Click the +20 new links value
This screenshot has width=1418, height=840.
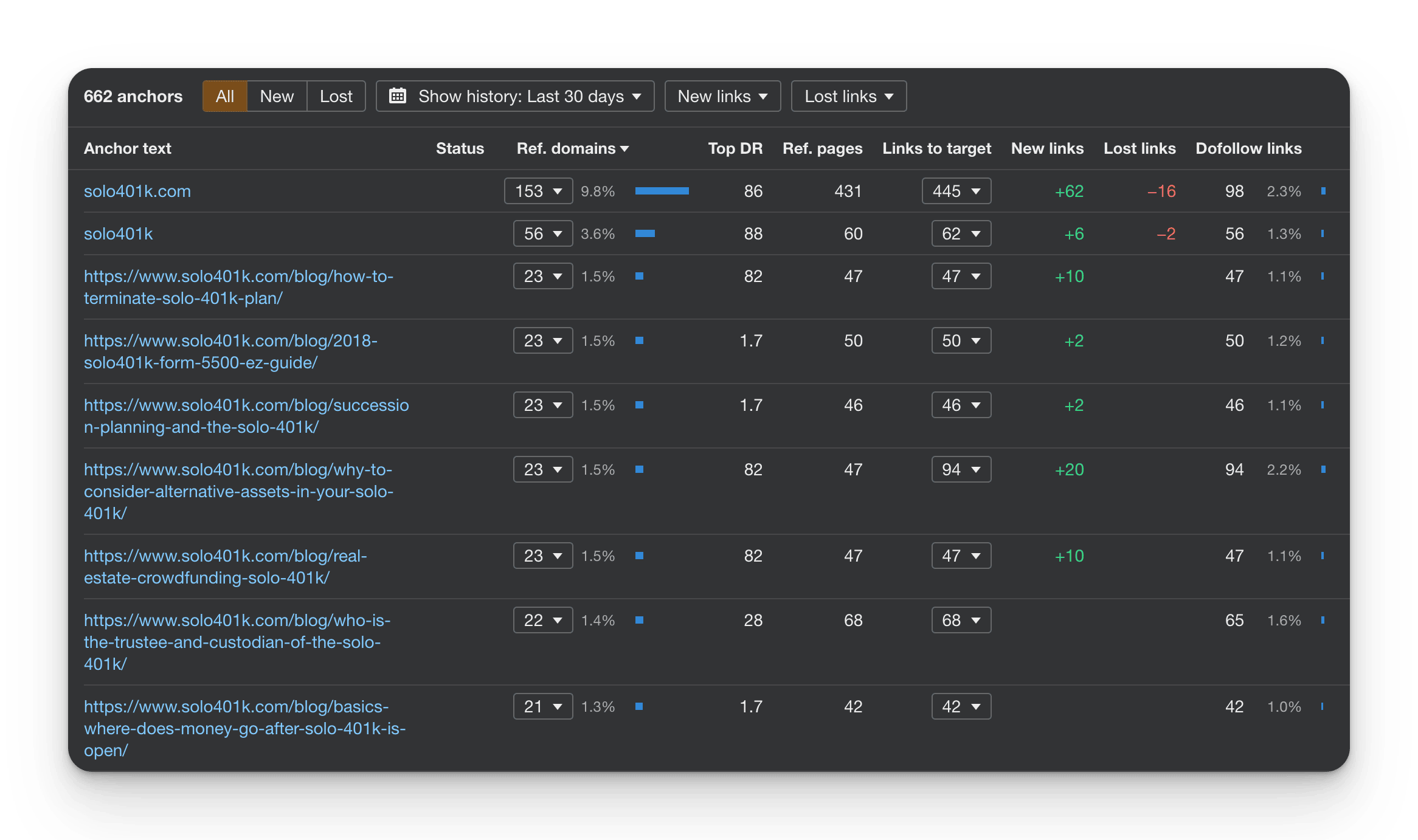[x=1070, y=469]
